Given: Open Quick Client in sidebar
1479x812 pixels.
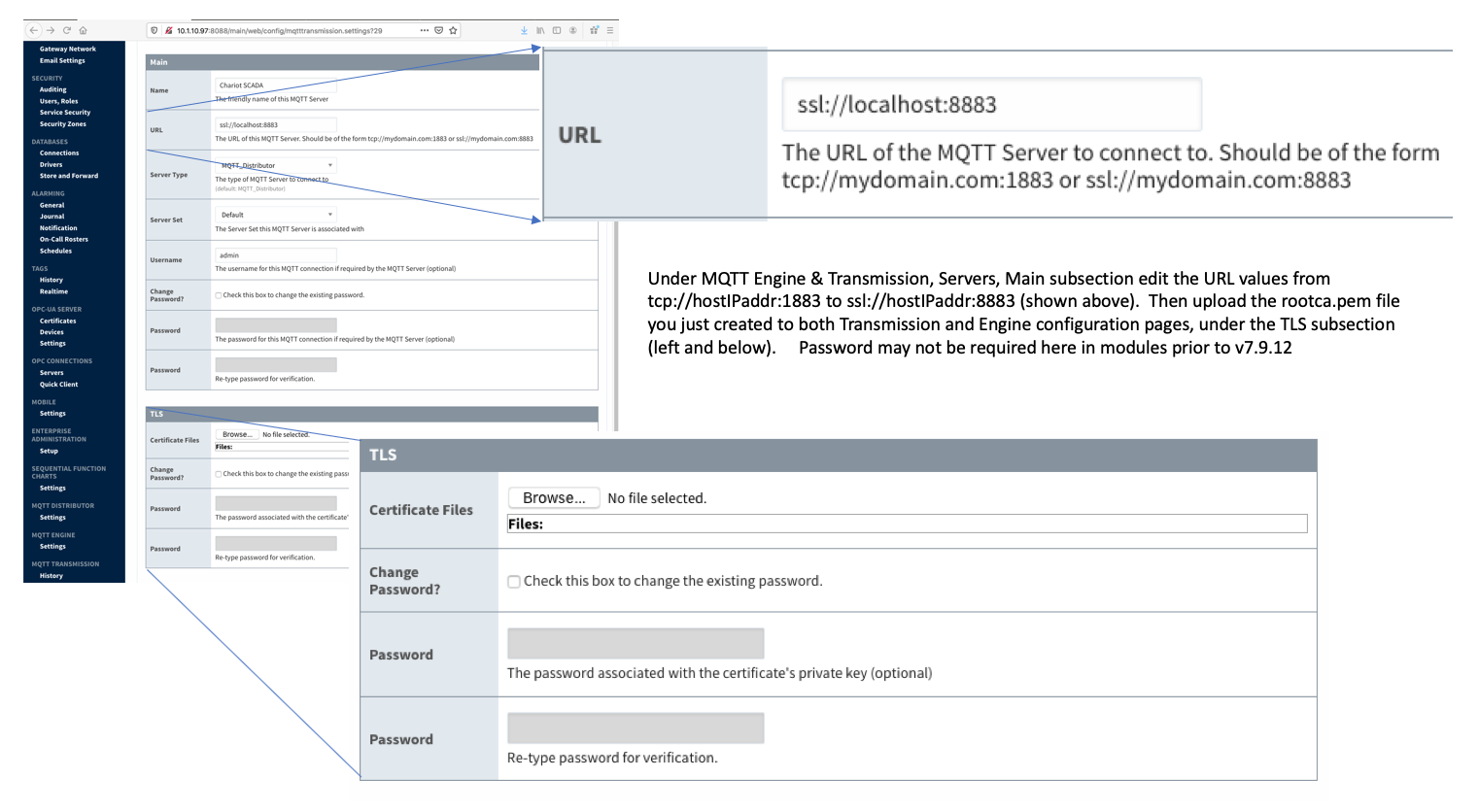Looking at the screenshot, I should click(x=59, y=385).
